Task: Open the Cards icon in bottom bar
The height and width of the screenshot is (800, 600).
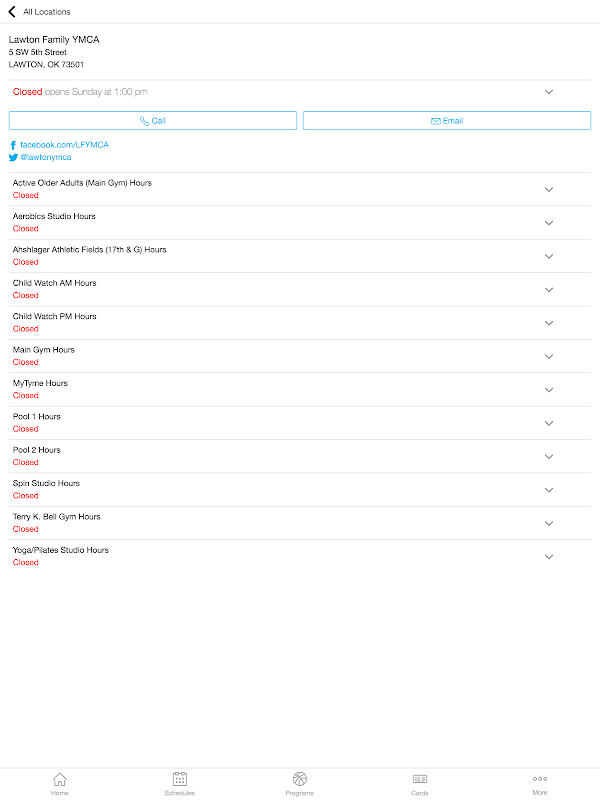Action: point(420,779)
